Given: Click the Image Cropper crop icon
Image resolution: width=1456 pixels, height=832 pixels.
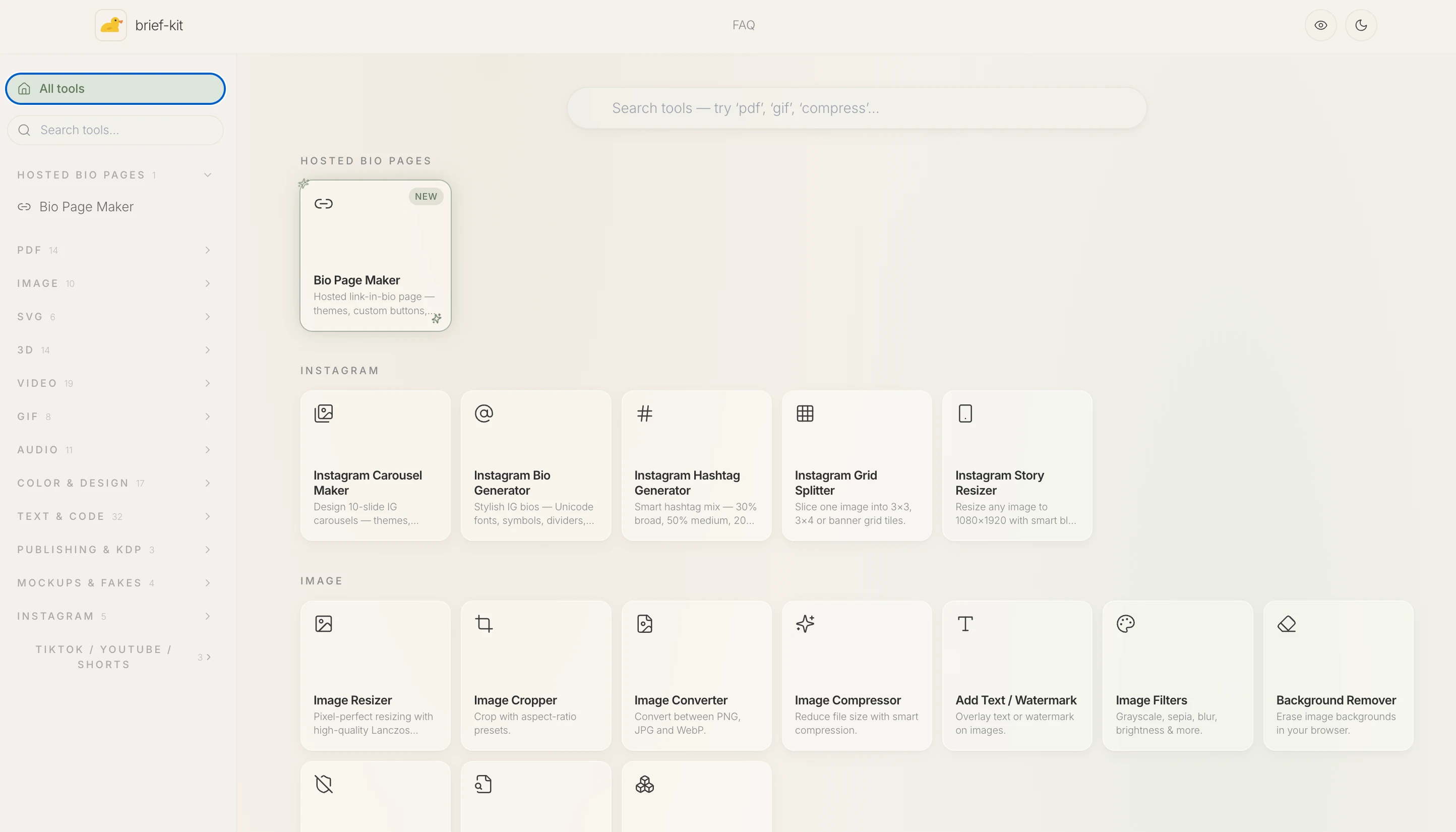Looking at the screenshot, I should [x=484, y=623].
